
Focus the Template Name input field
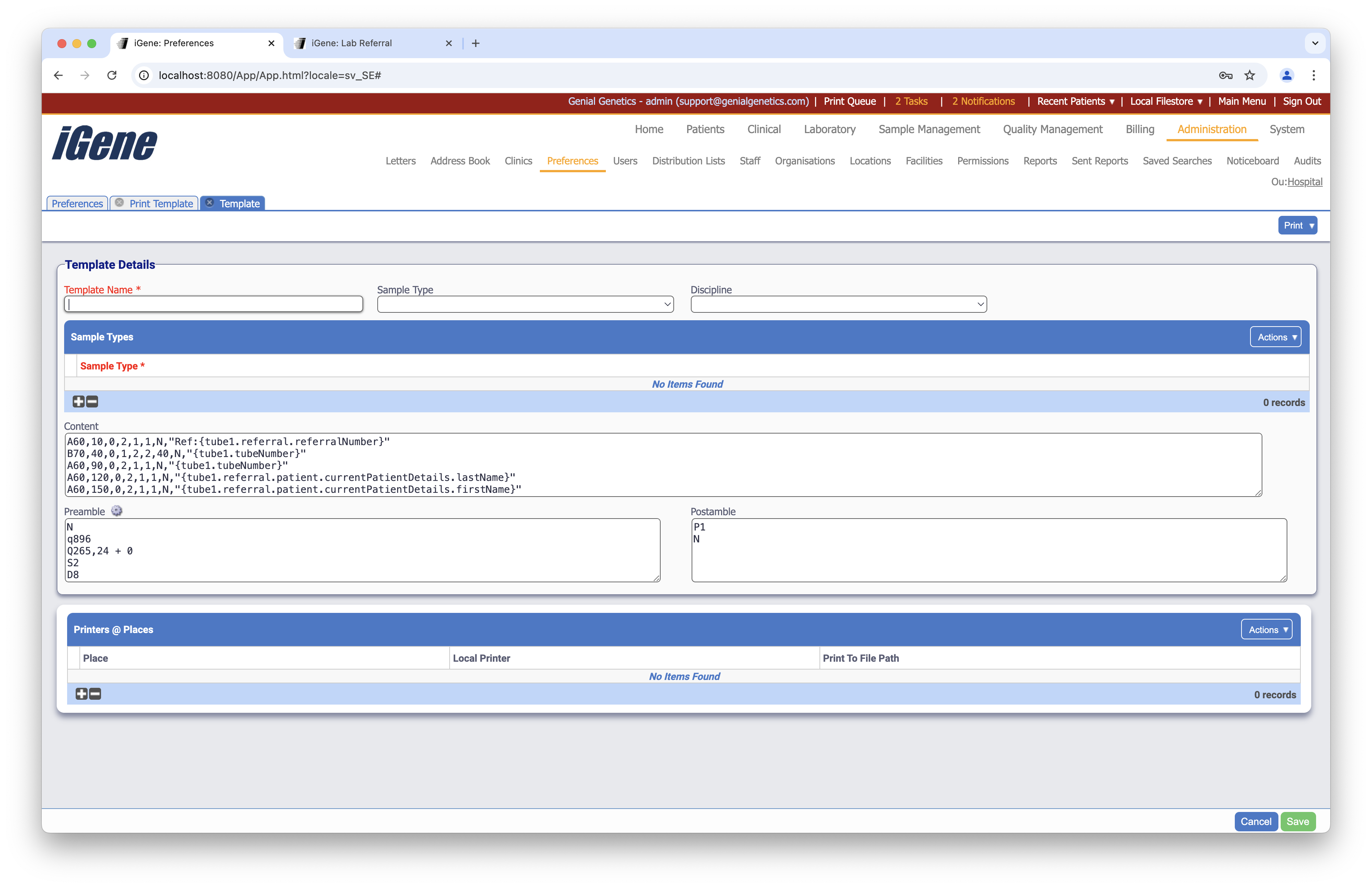coord(213,304)
